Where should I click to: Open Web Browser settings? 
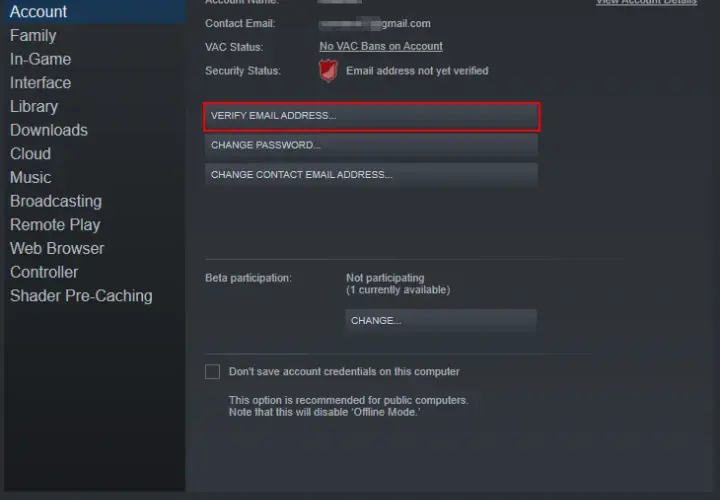coord(57,248)
